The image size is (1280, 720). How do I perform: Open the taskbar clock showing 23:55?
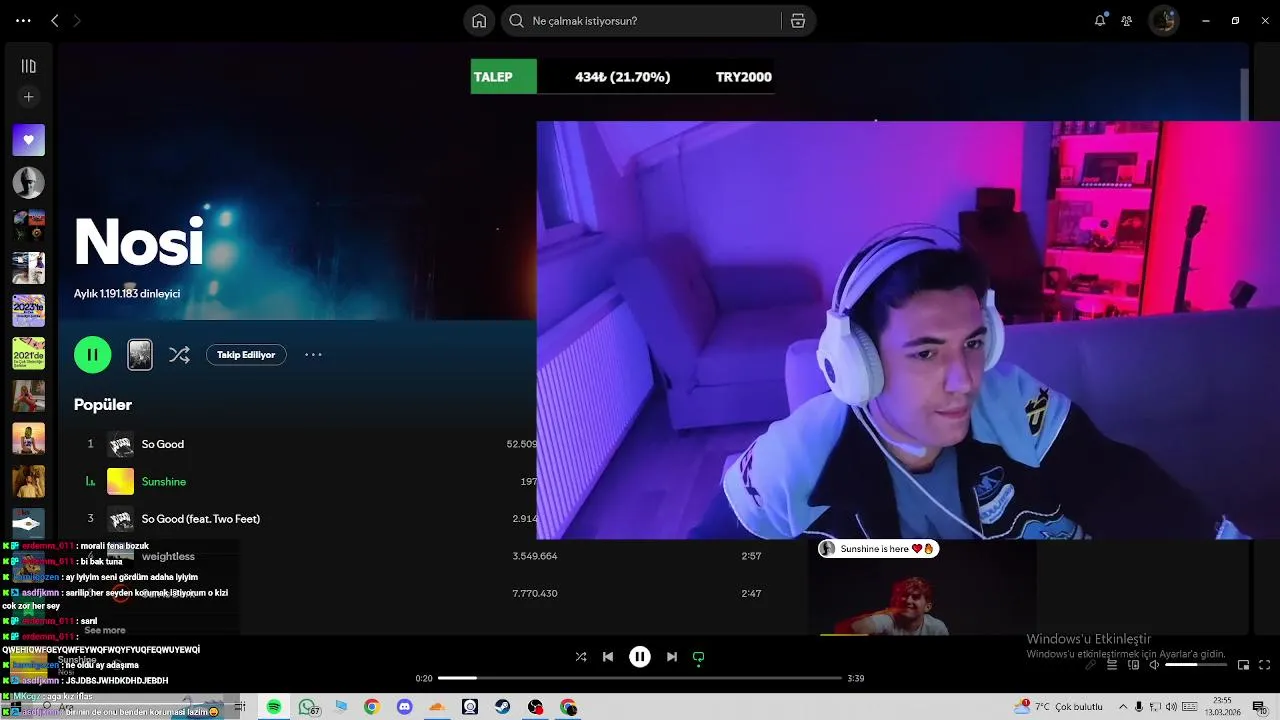[1222, 706]
